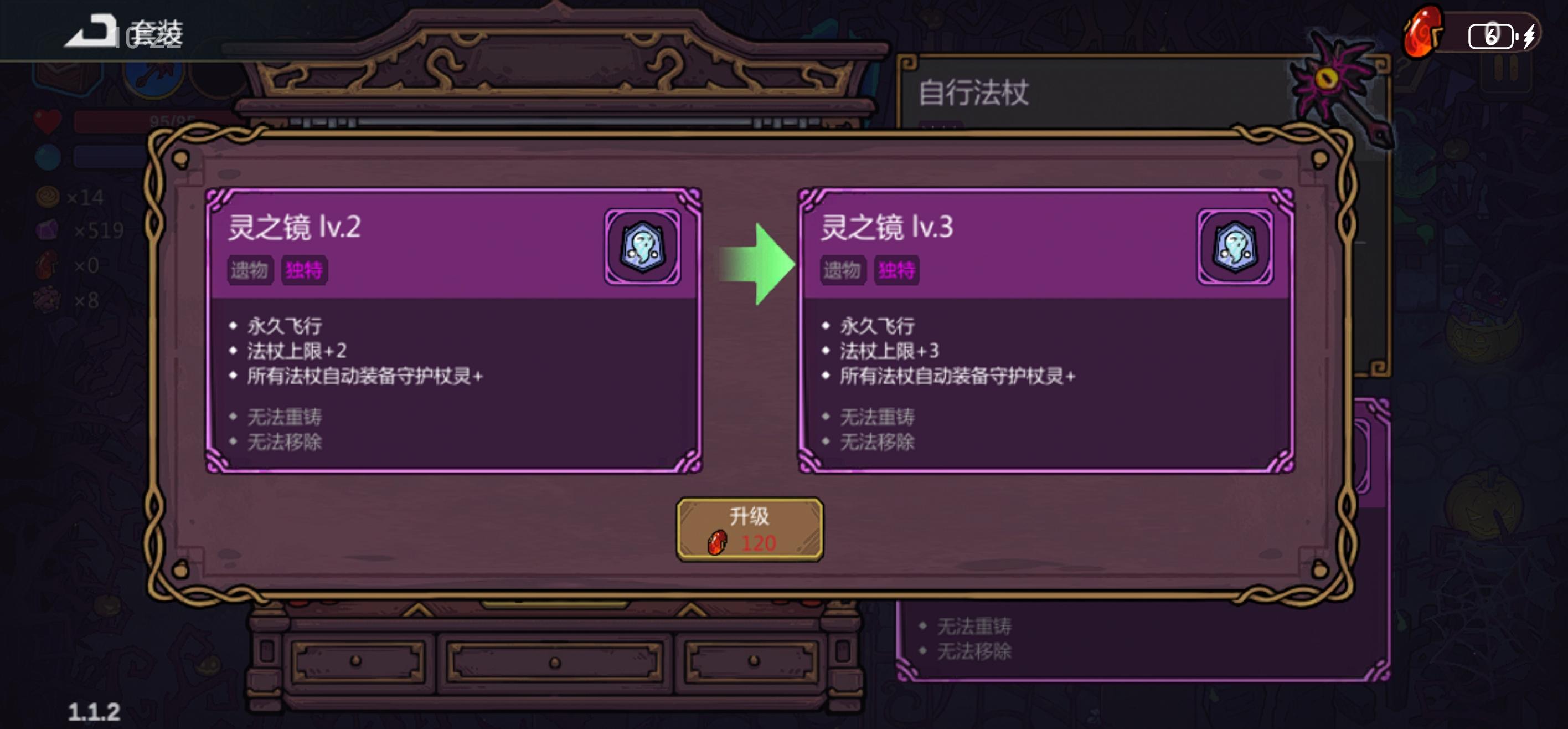Viewport: 1568px width, 729px height.
Task: Click the lv.3 spirit mirror relic icon
Action: (1235, 247)
